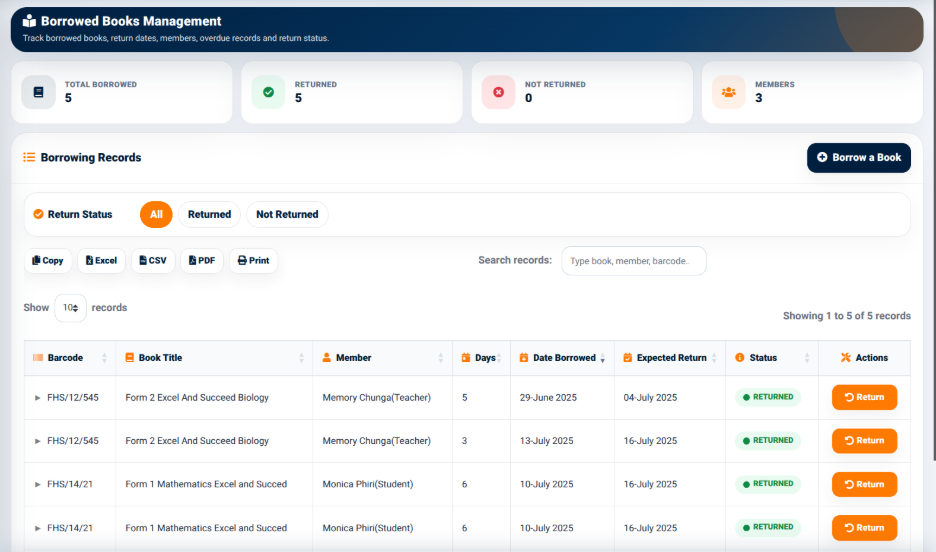
Task: Focus the Search records input field
Action: coord(634,261)
